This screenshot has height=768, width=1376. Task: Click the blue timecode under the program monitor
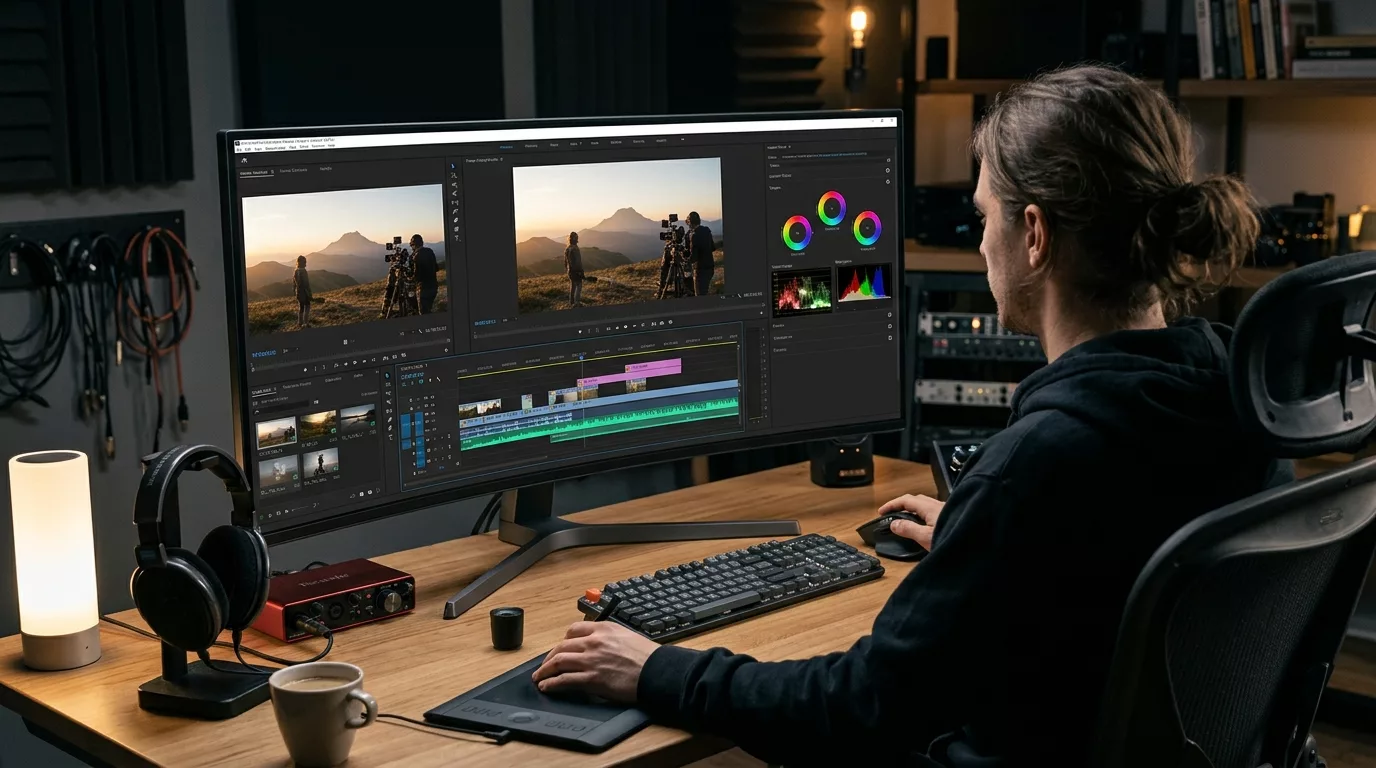486,323
